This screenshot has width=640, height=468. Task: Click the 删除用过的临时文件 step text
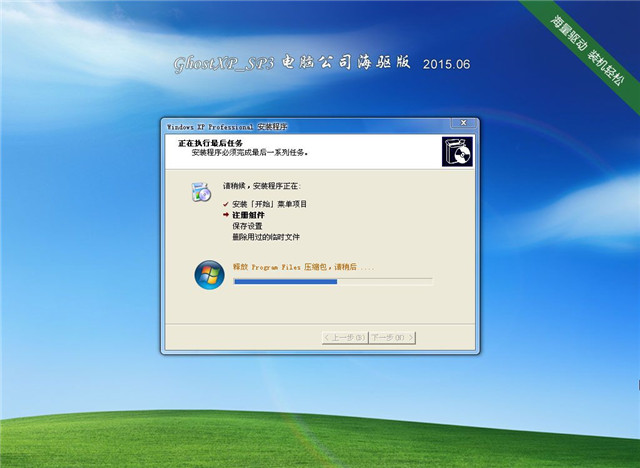[265, 237]
